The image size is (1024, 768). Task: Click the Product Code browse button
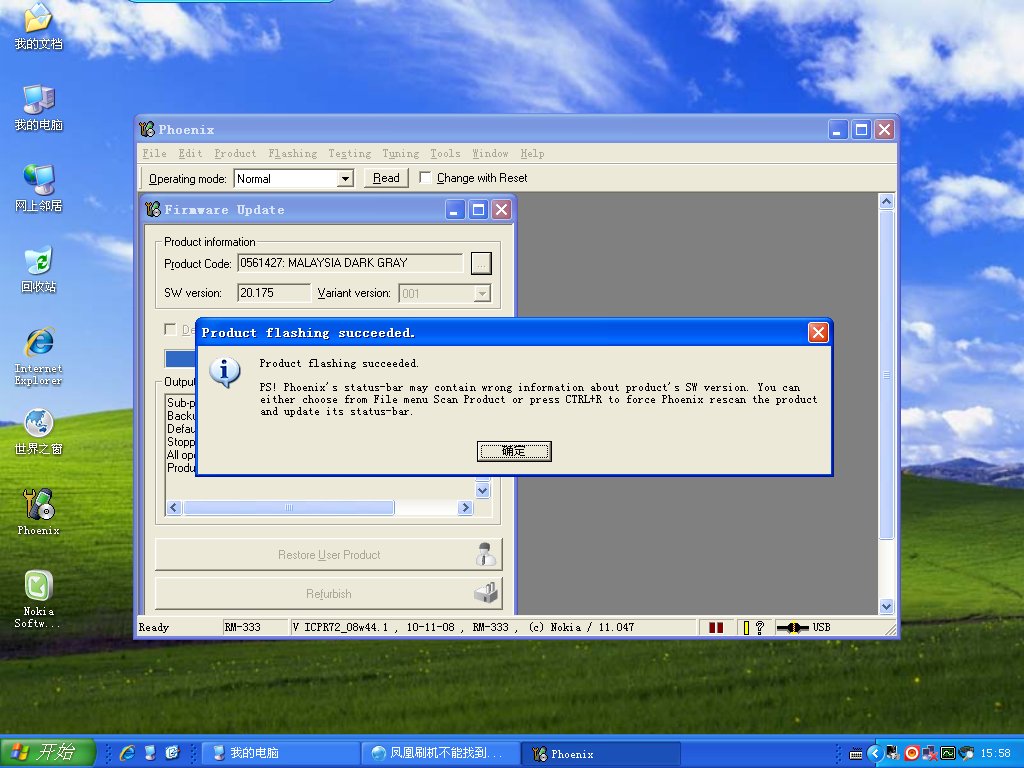click(x=481, y=263)
